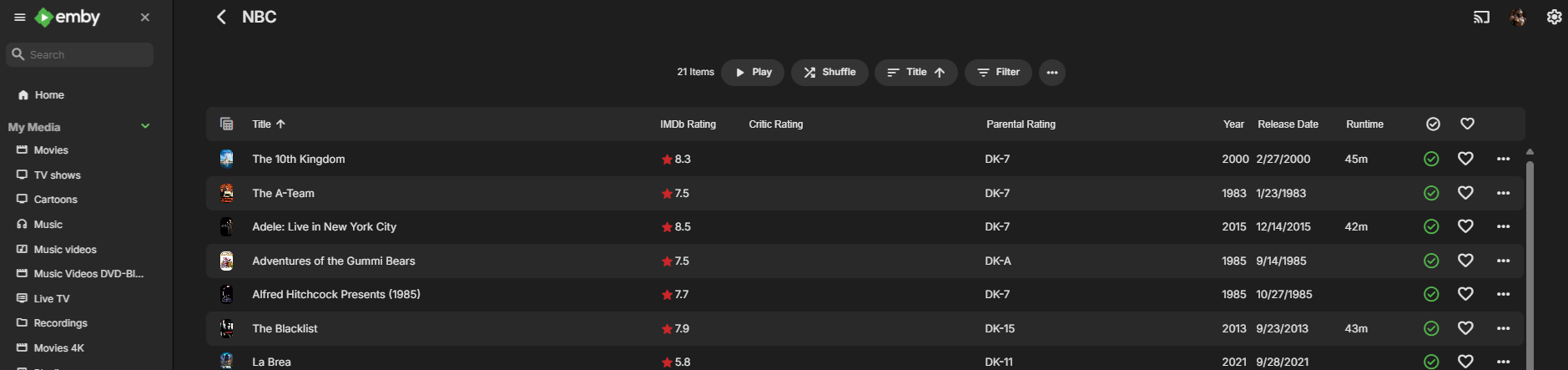Open Adventures of the Gummi Bears title
This screenshot has height=370, width=1568.
[x=334, y=261]
